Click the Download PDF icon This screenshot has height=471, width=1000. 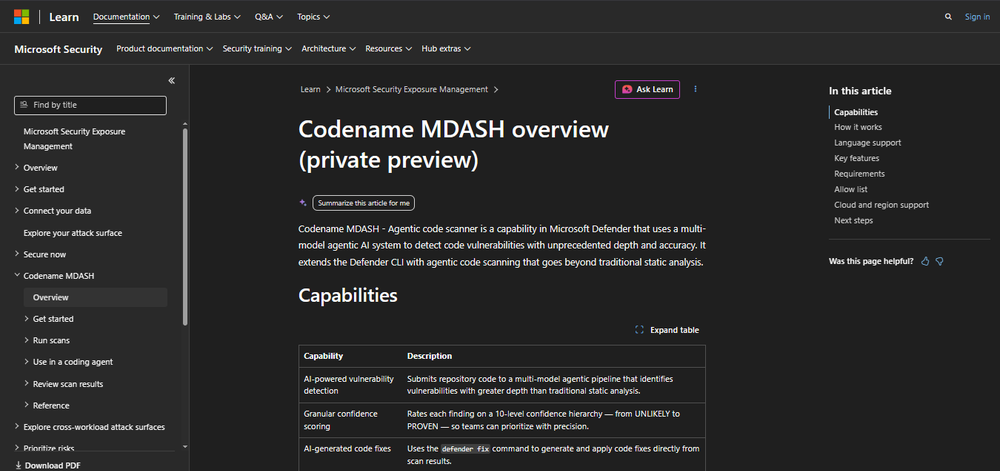(18, 465)
